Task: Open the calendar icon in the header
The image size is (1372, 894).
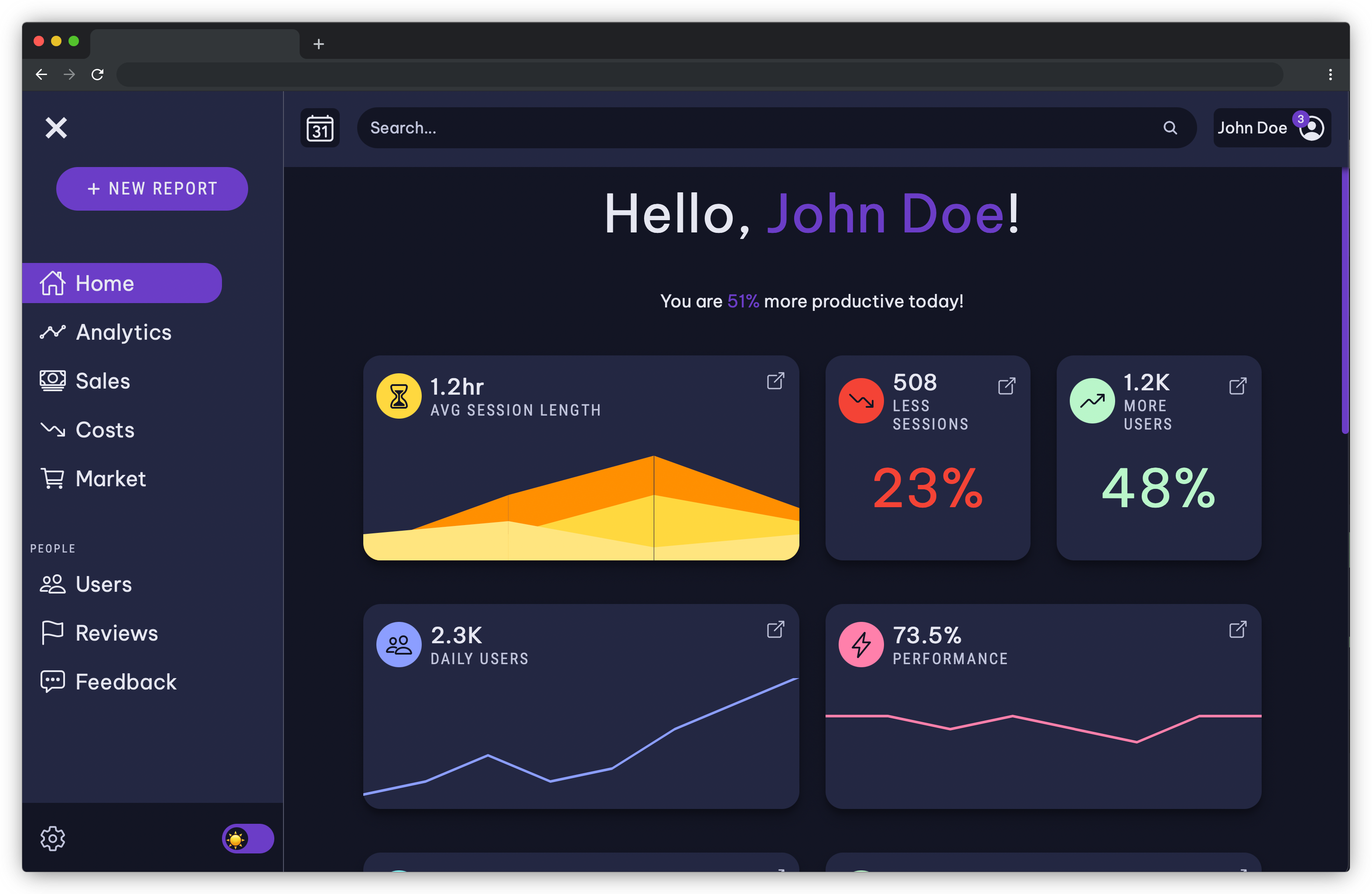Action: click(320, 128)
